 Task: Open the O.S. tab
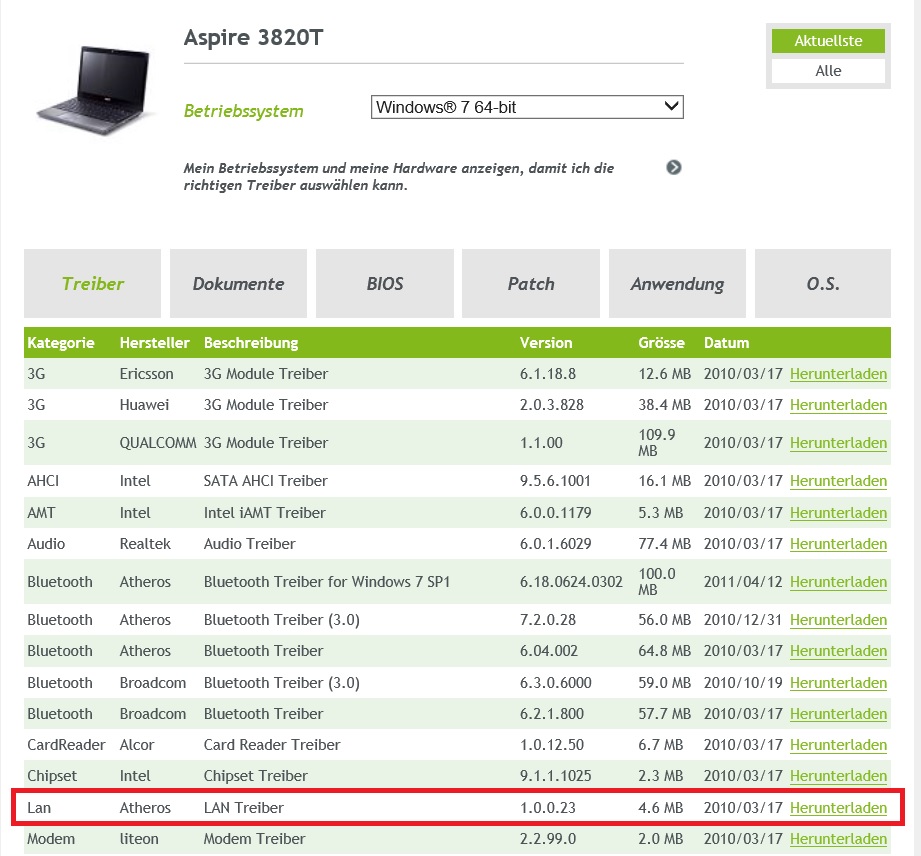point(823,284)
